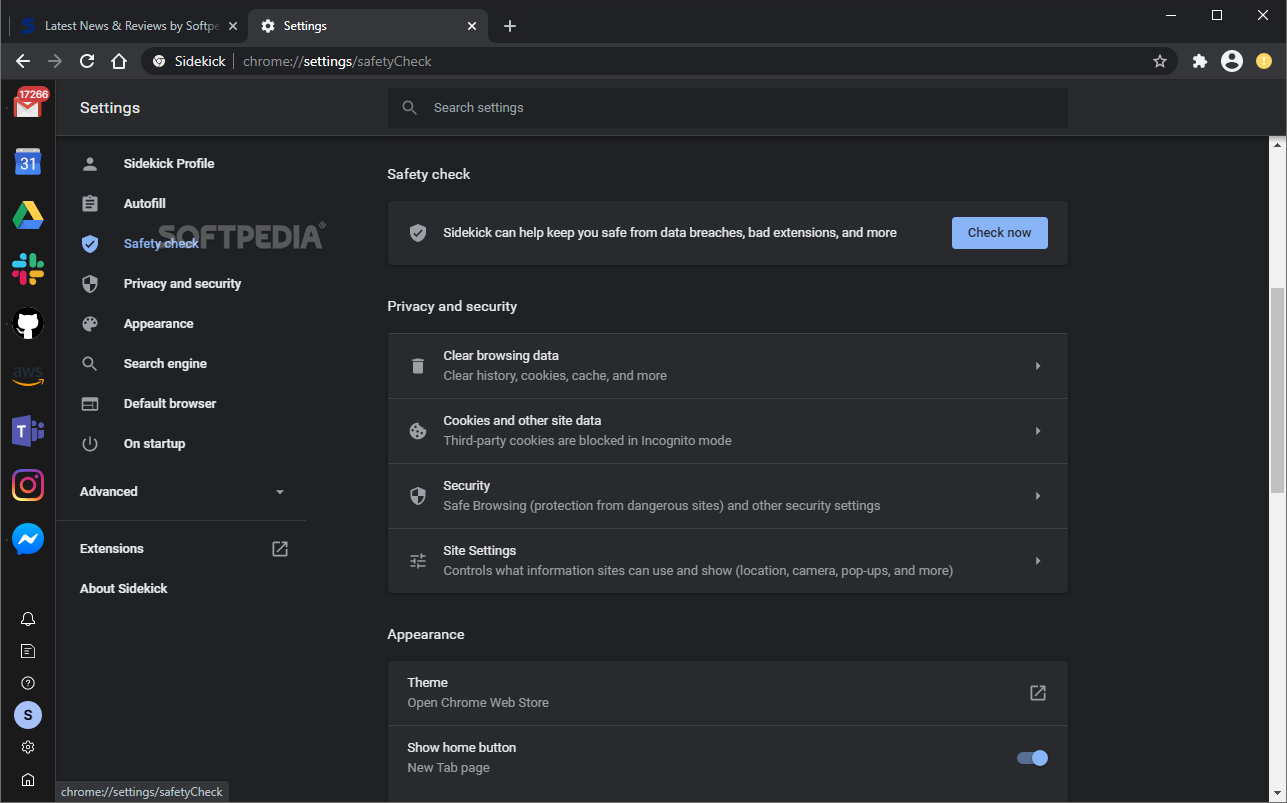Open Messenger sidebar app
The image size is (1287, 803).
tap(28, 539)
